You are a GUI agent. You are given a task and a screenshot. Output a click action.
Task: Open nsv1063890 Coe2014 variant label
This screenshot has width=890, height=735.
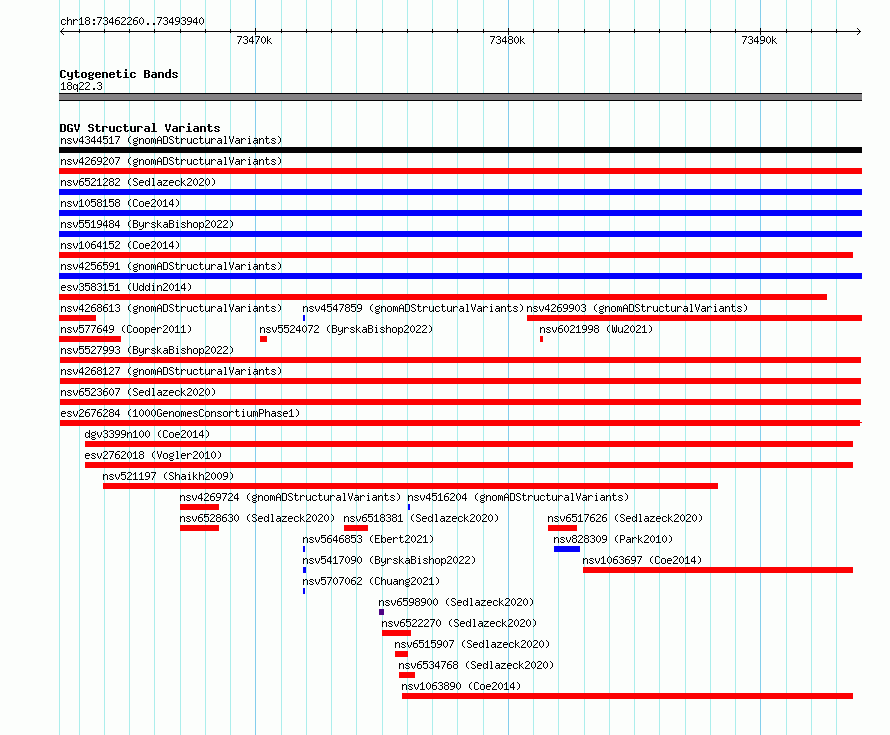coord(461,686)
